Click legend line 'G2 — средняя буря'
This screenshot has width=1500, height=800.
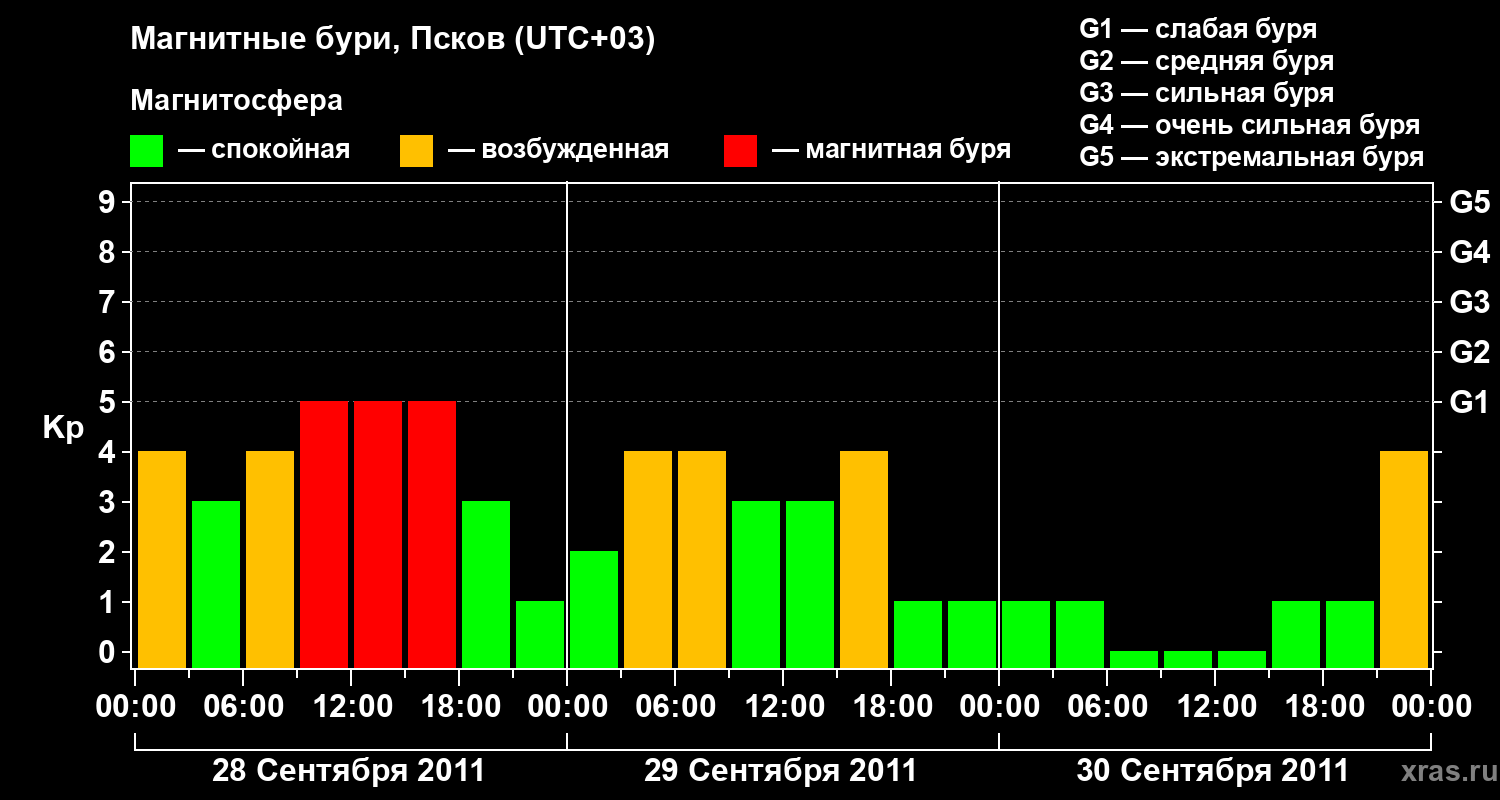click(x=1207, y=60)
